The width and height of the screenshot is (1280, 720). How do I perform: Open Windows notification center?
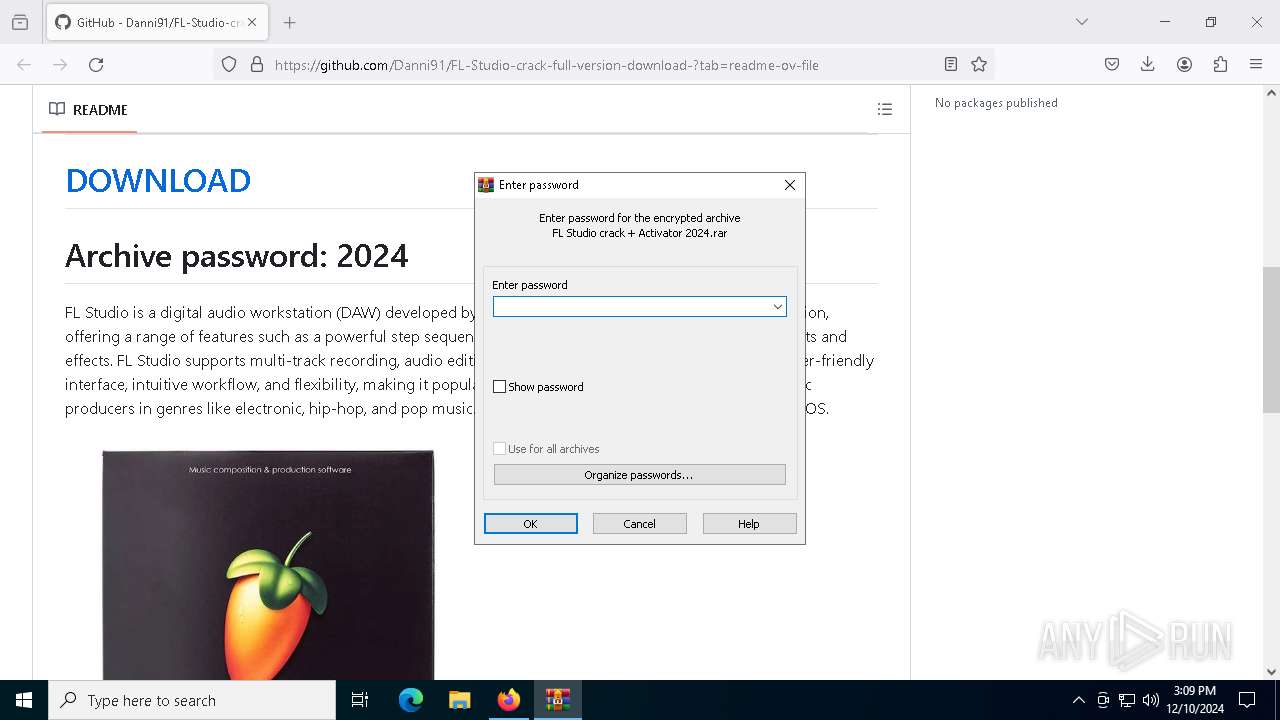(1247, 700)
